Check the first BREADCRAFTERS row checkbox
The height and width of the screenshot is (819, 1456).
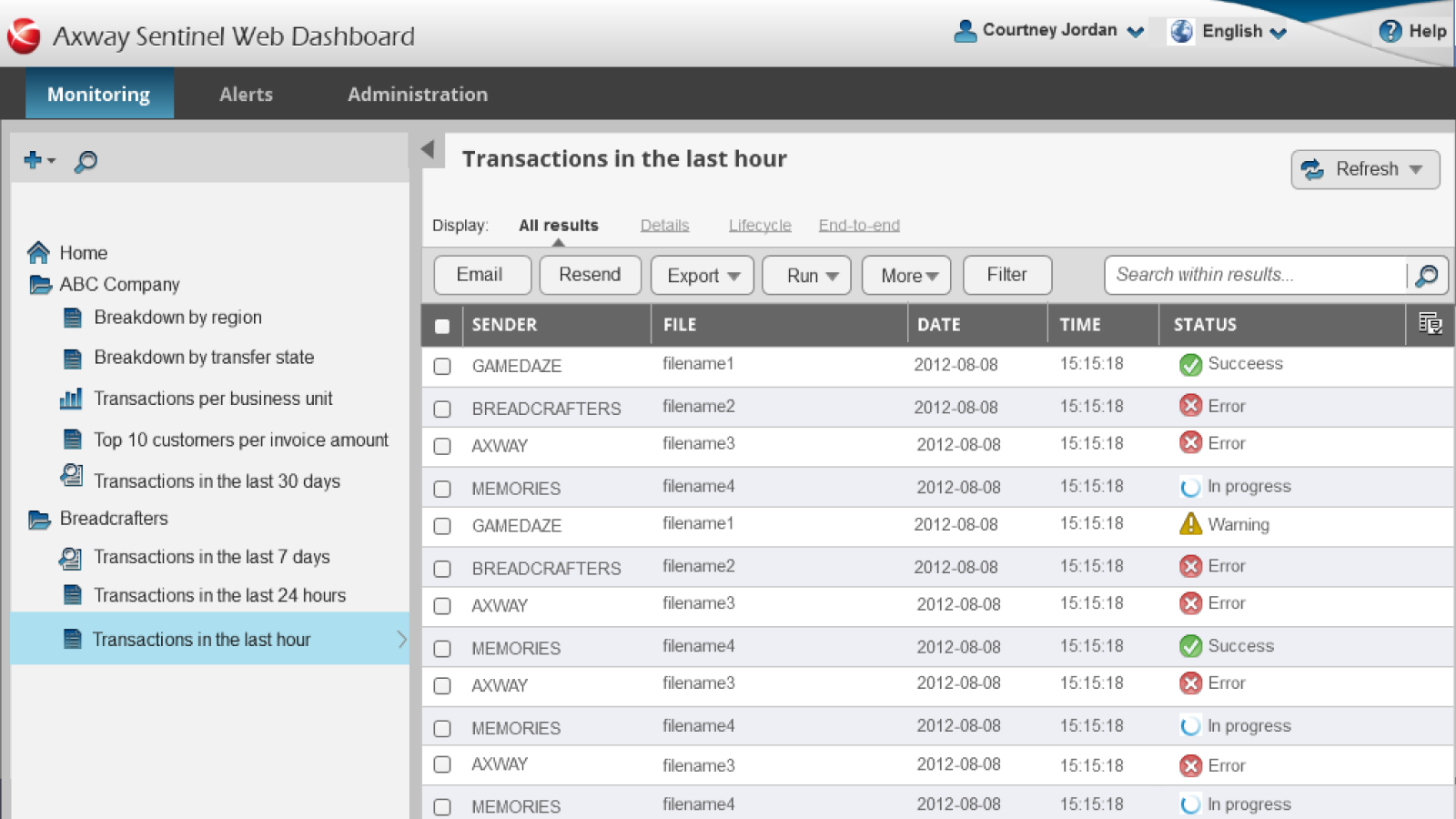[x=442, y=409]
